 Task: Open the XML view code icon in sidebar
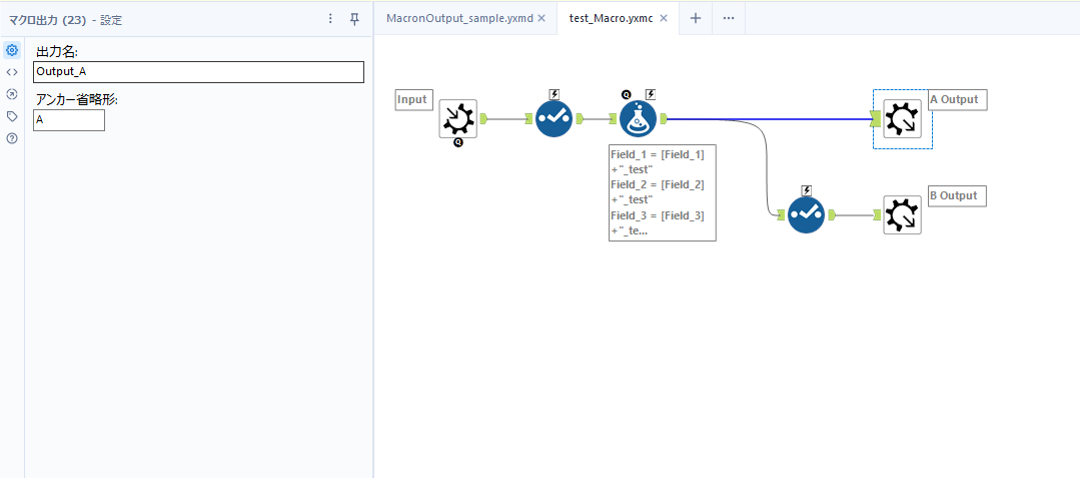[x=12, y=72]
